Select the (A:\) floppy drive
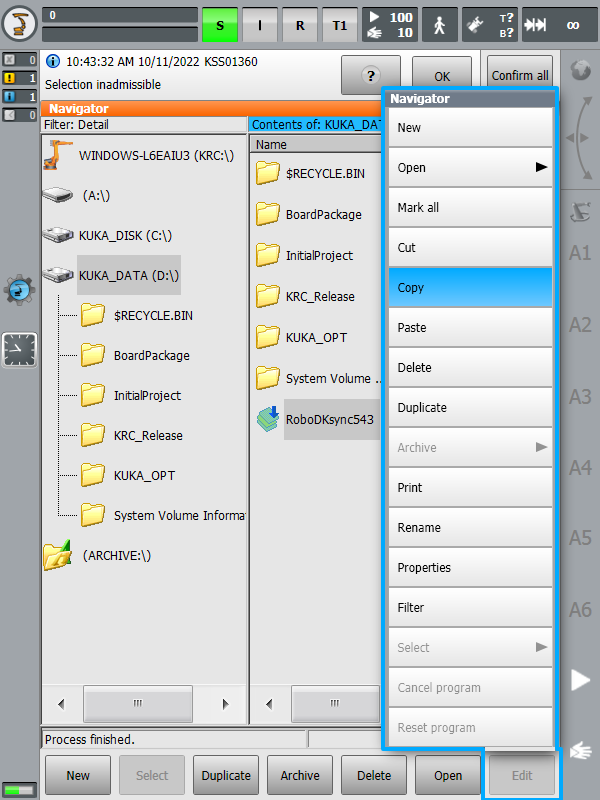600x800 pixels. (77, 195)
